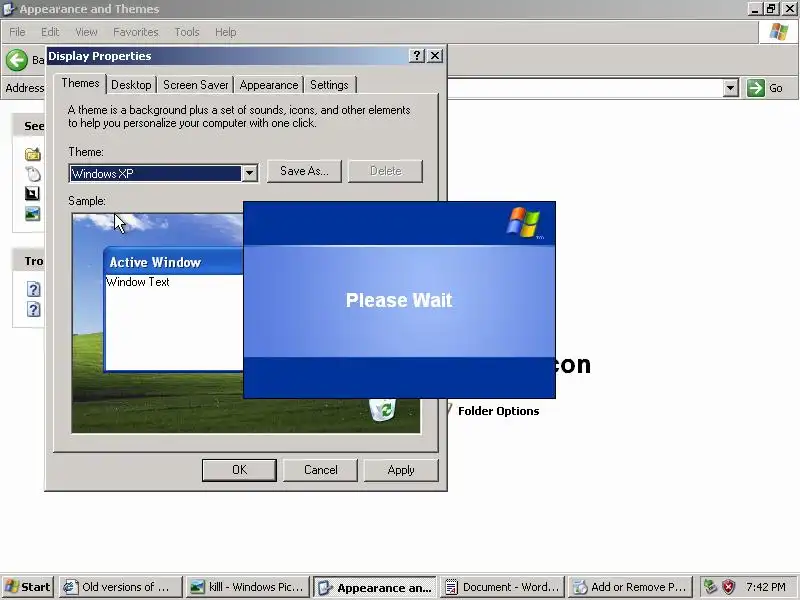The height and width of the screenshot is (600, 800).
Task: Open the Tools menu
Action: pos(187,32)
